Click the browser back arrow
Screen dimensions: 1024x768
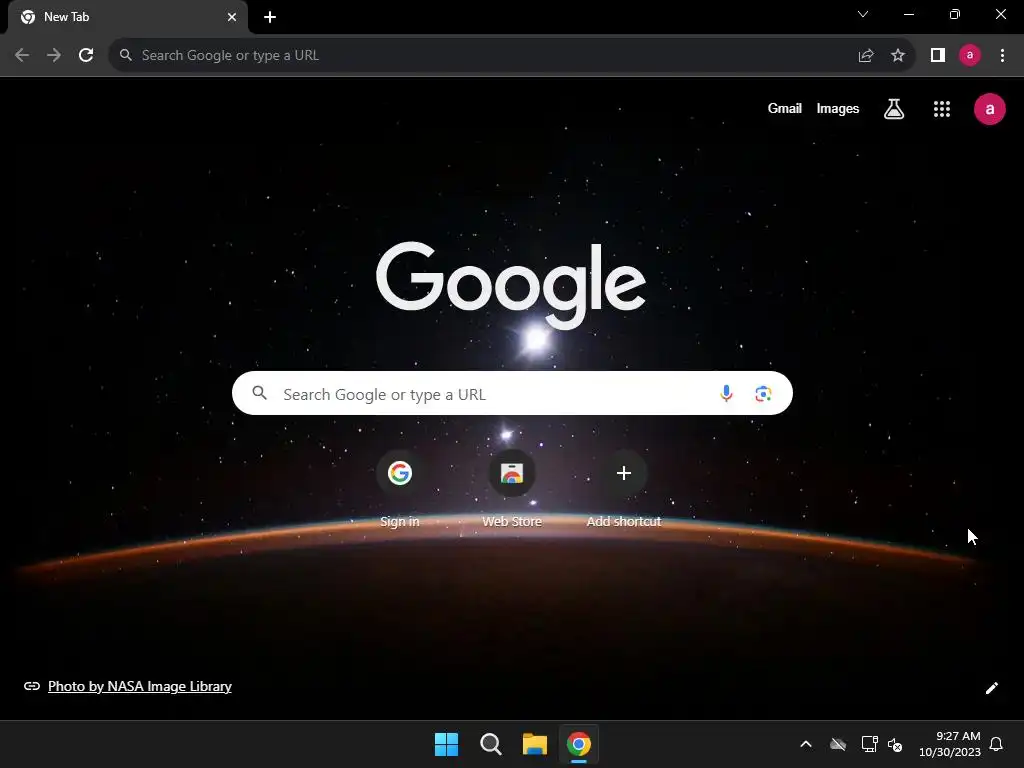[22, 56]
